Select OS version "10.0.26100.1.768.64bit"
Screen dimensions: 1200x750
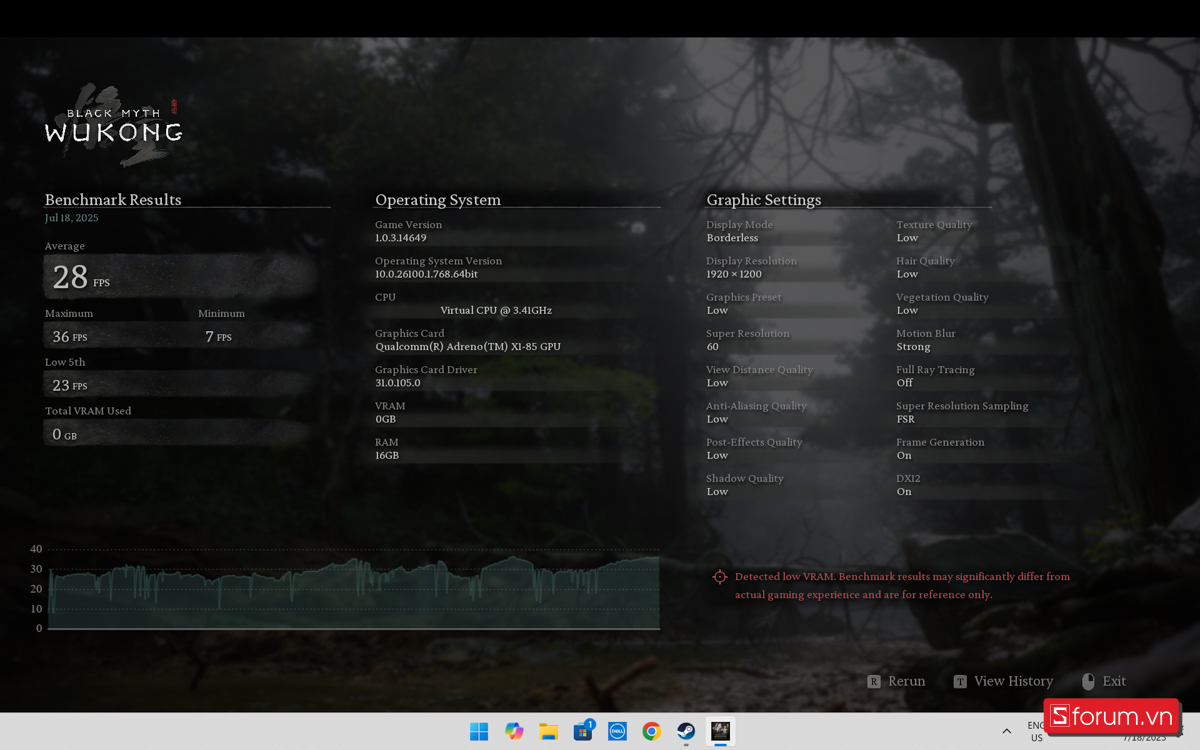click(426, 274)
